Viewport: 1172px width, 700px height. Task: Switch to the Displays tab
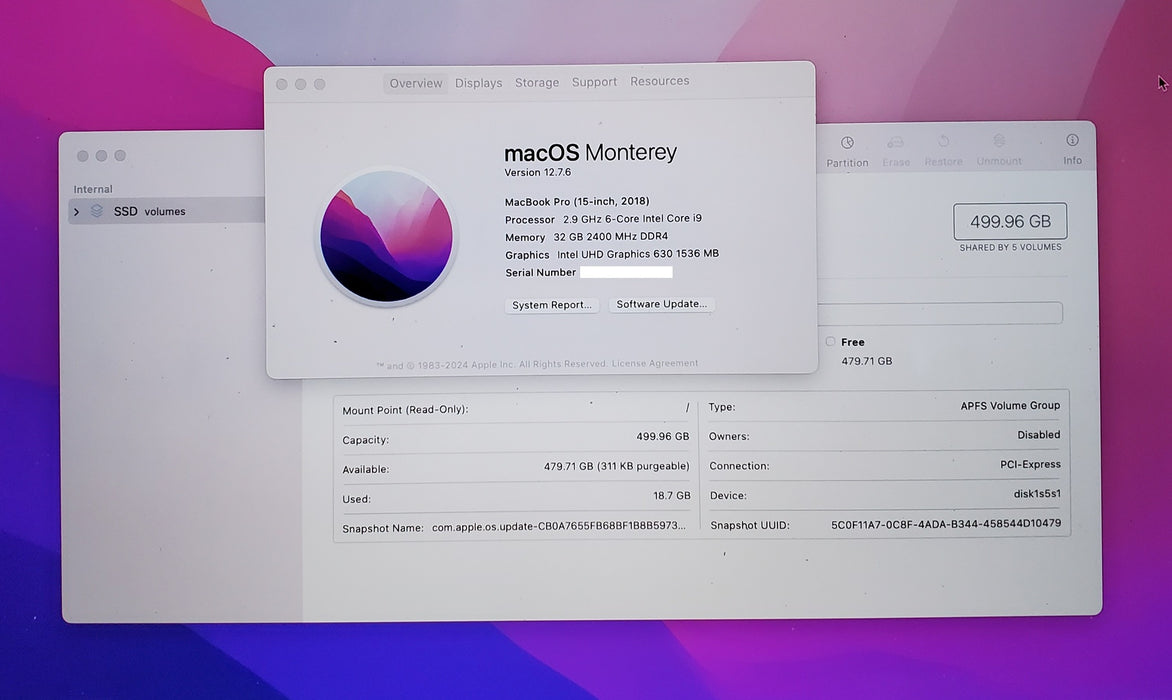tap(478, 83)
